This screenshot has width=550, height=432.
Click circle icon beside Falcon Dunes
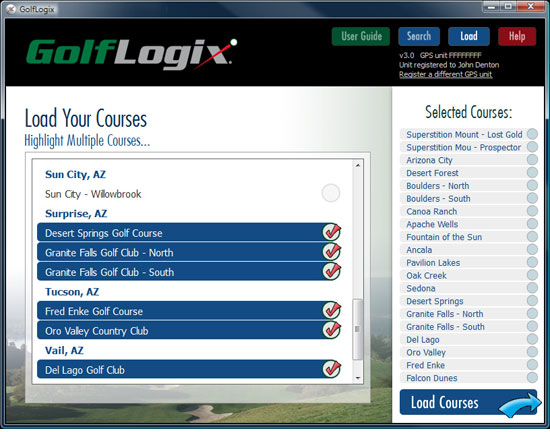532,378
